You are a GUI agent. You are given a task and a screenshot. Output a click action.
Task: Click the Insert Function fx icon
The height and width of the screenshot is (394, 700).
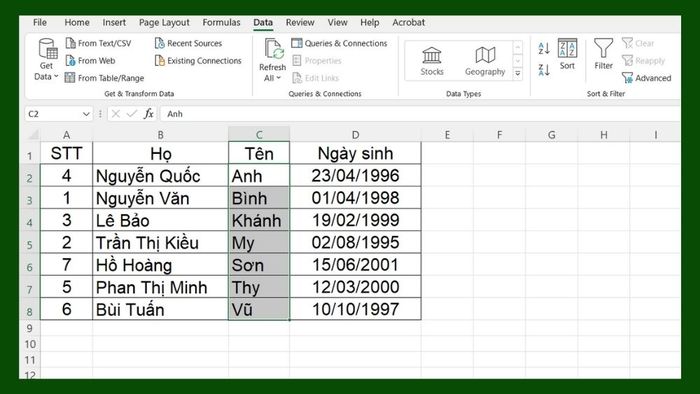click(148, 114)
